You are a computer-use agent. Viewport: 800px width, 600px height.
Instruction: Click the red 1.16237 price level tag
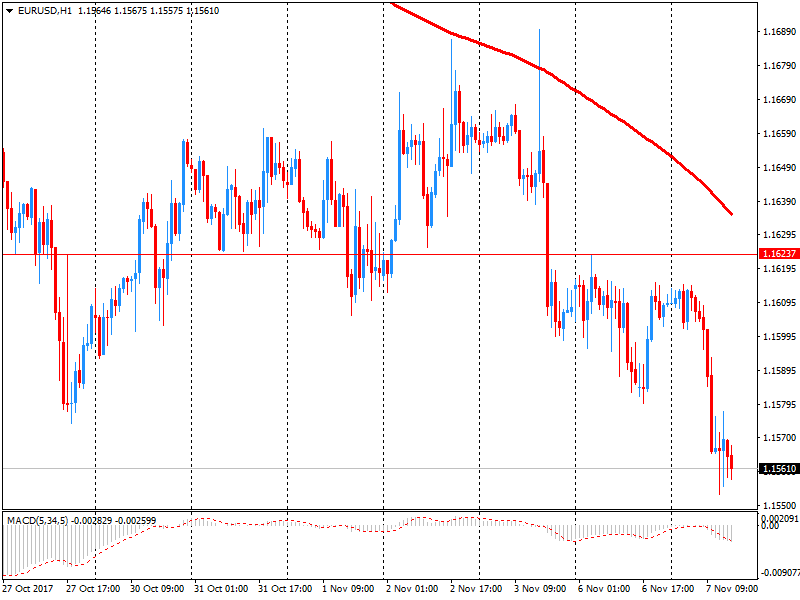pos(779,254)
